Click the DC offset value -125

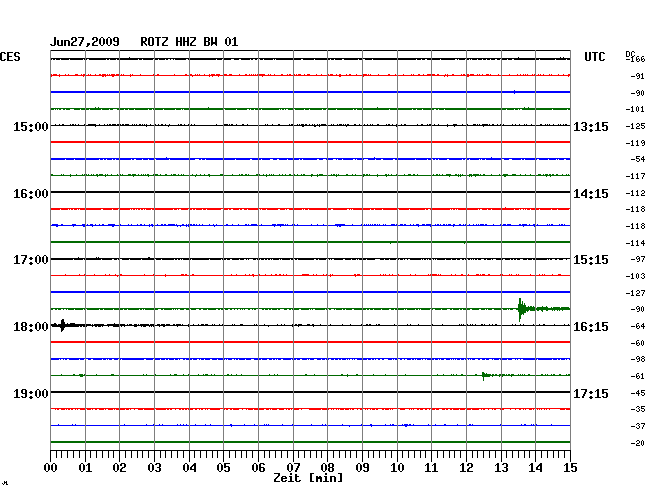[x=635, y=126]
